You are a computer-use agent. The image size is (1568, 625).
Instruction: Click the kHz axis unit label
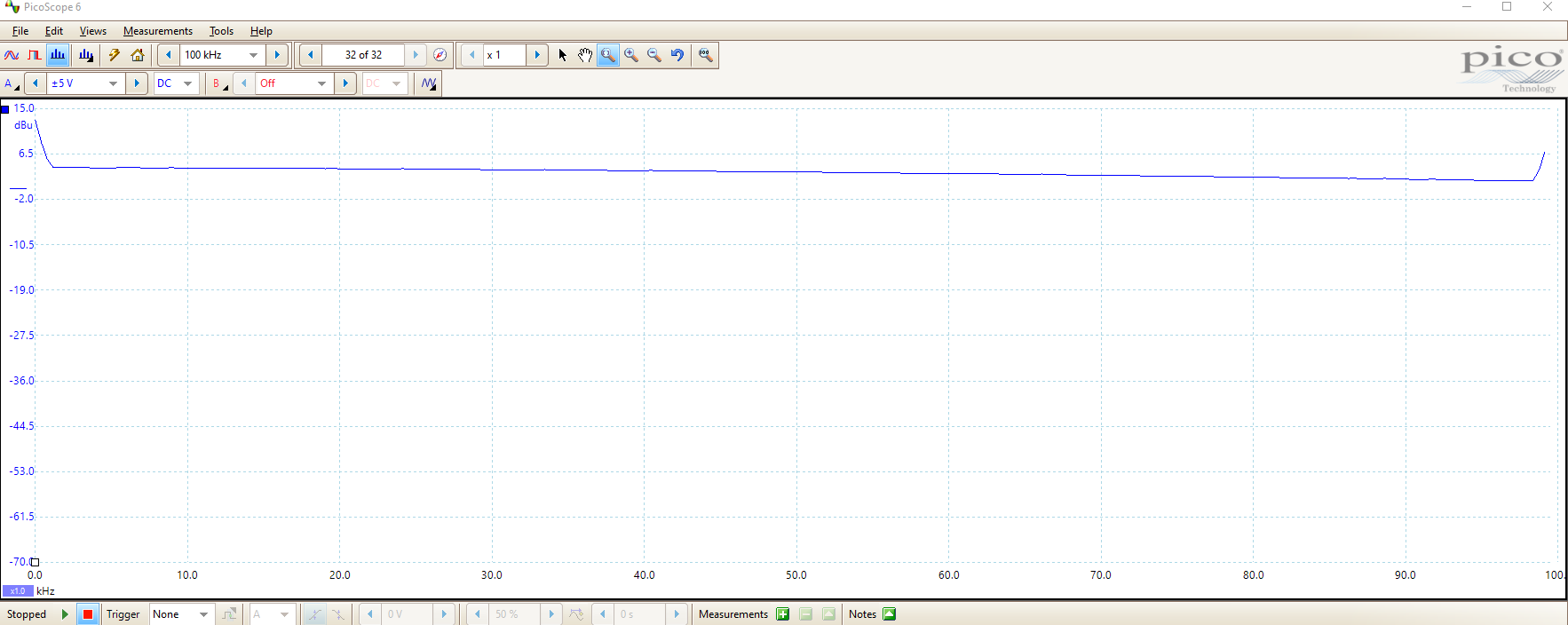pos(45,591)
